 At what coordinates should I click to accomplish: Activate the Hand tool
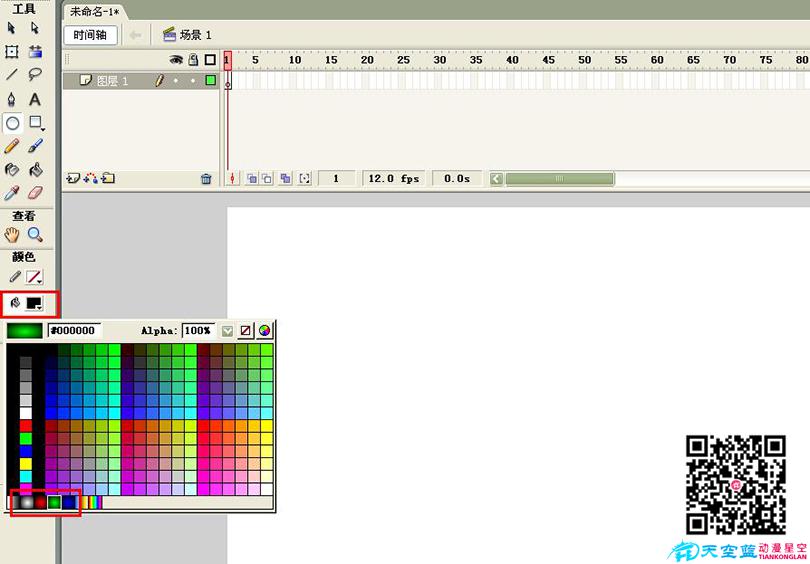[11, 235]
